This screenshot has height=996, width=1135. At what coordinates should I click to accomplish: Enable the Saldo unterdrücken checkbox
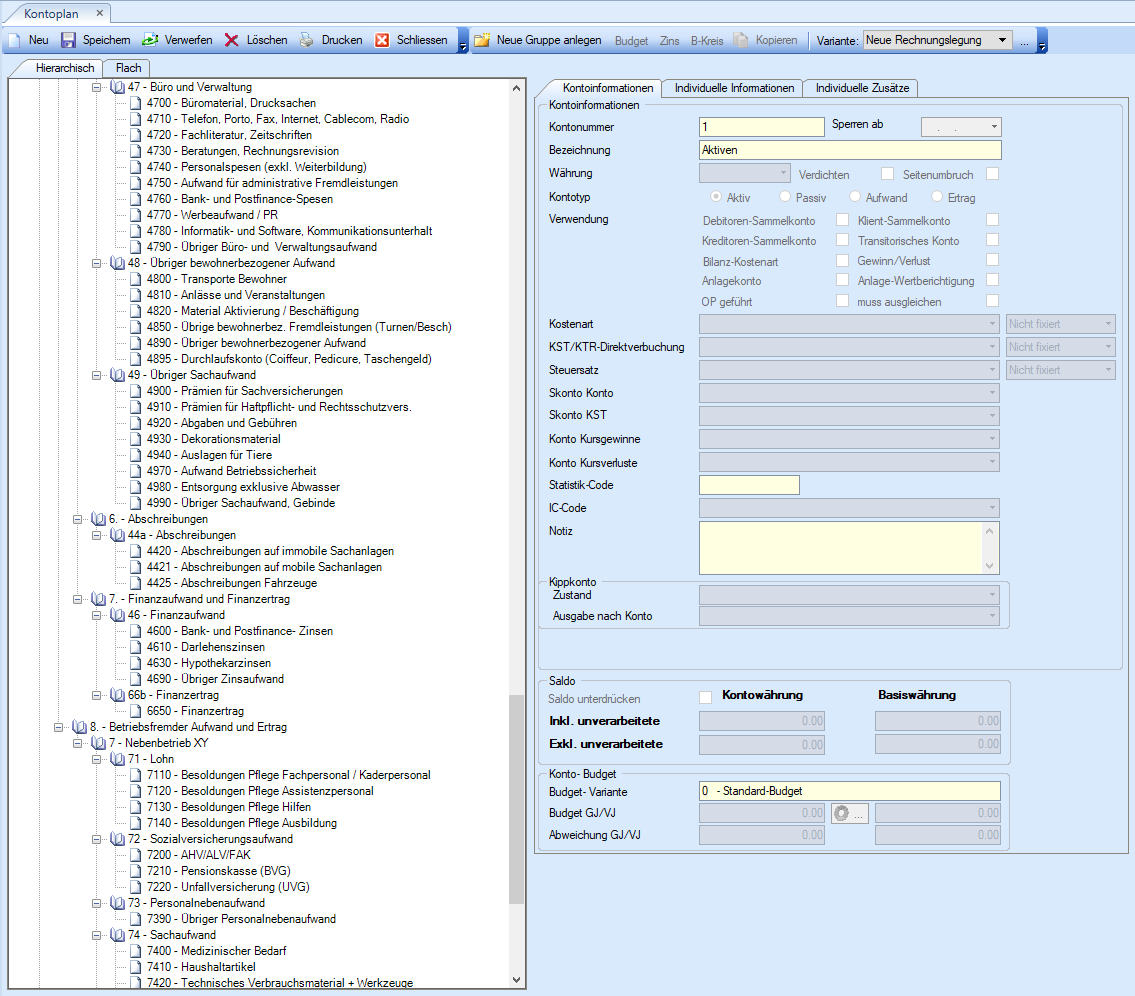pos(706,697)
